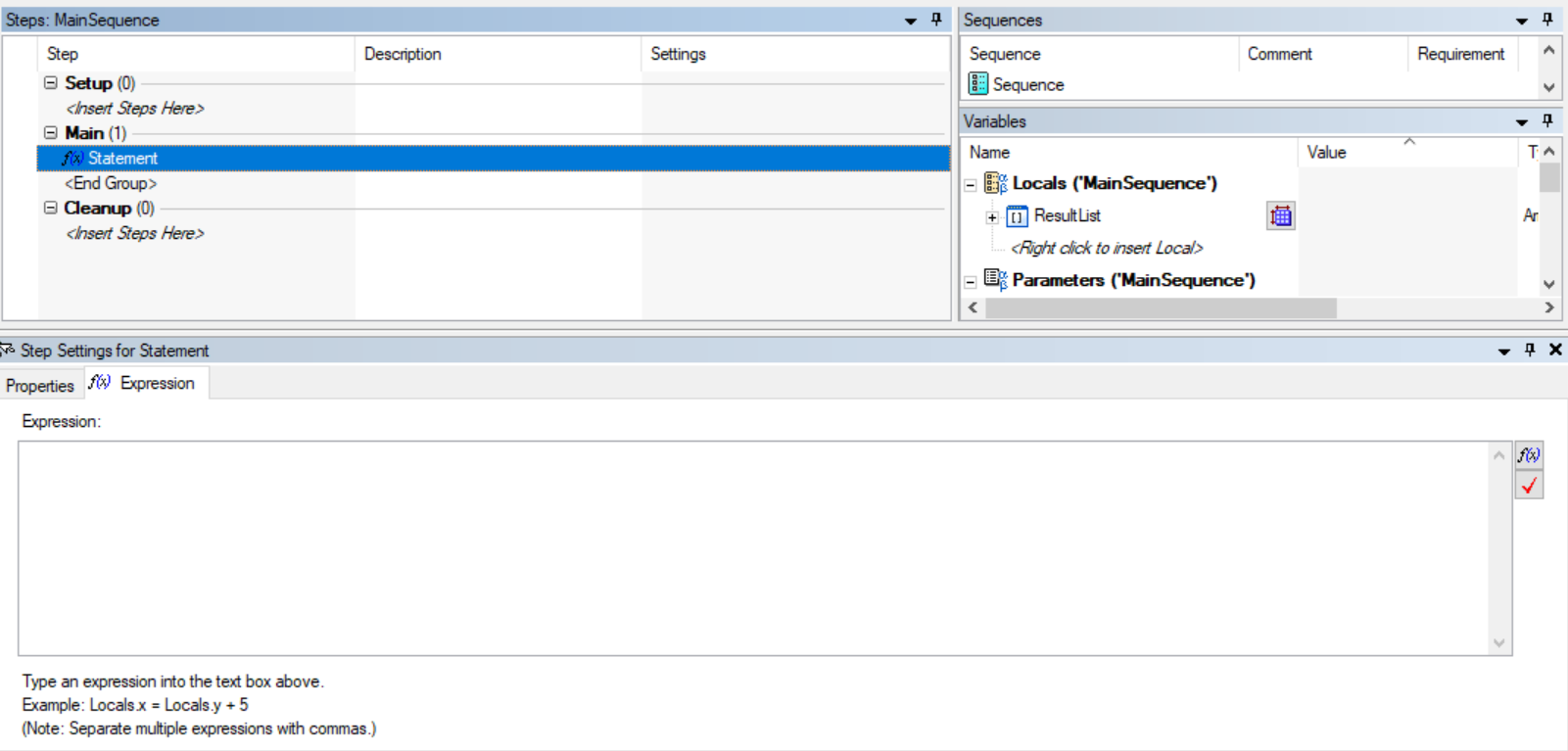The width and height of the screenshot is (1568, 751).
Task: Pin the Step Settings pane
Action: coord(1530,350)
